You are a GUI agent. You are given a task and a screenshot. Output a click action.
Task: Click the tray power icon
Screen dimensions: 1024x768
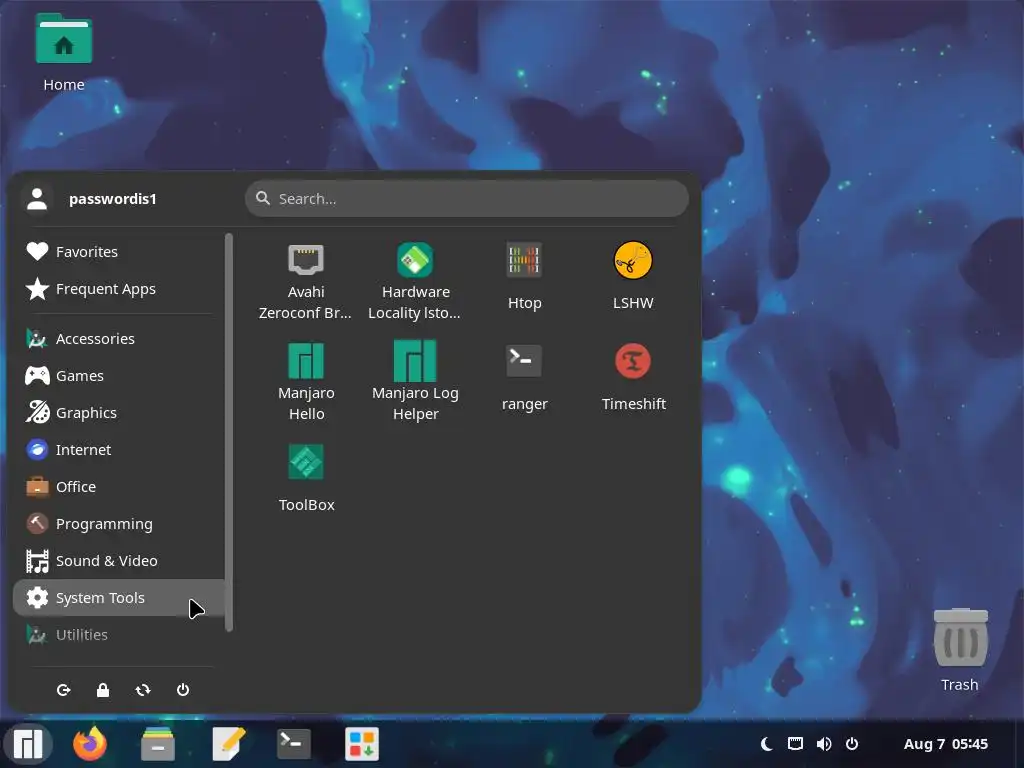click(x=852, y=743)
